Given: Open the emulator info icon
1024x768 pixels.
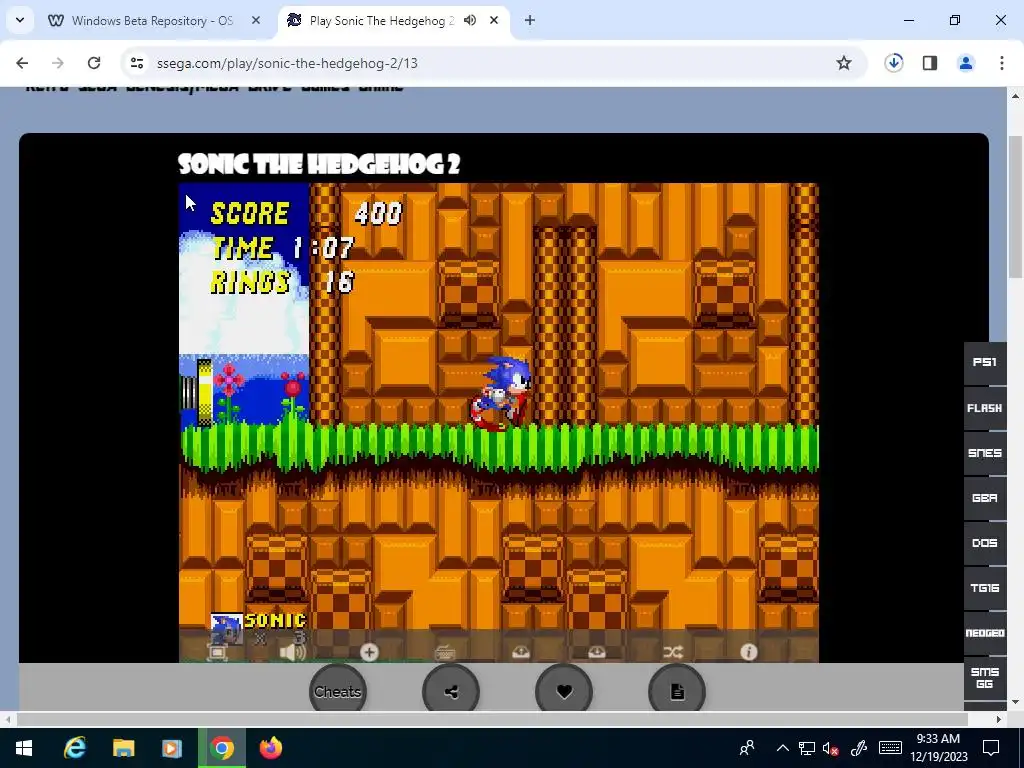Looking at the screenshot, I should coord(748,652).
